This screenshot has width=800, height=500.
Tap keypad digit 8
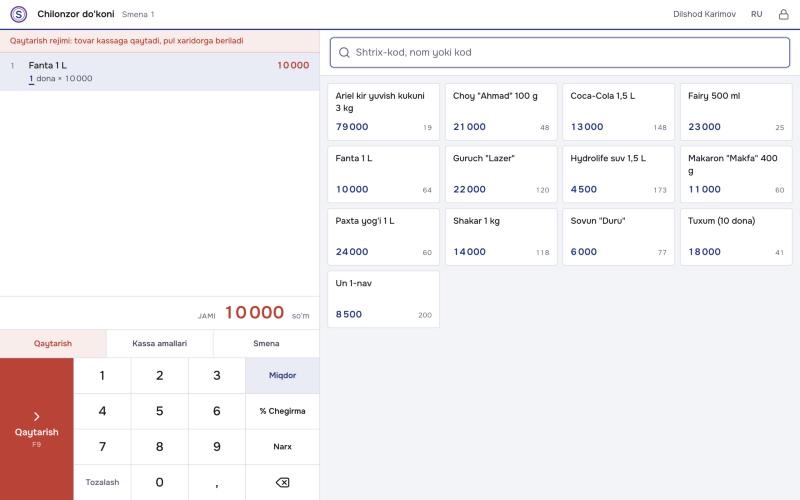pyautogui.click(x=160, y=447)
